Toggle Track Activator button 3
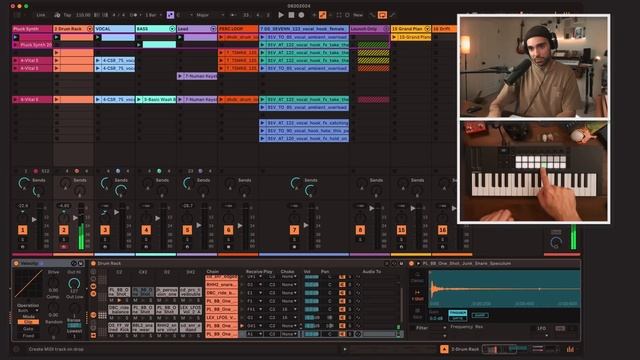The image size is (640, 360). coord(105,230)
